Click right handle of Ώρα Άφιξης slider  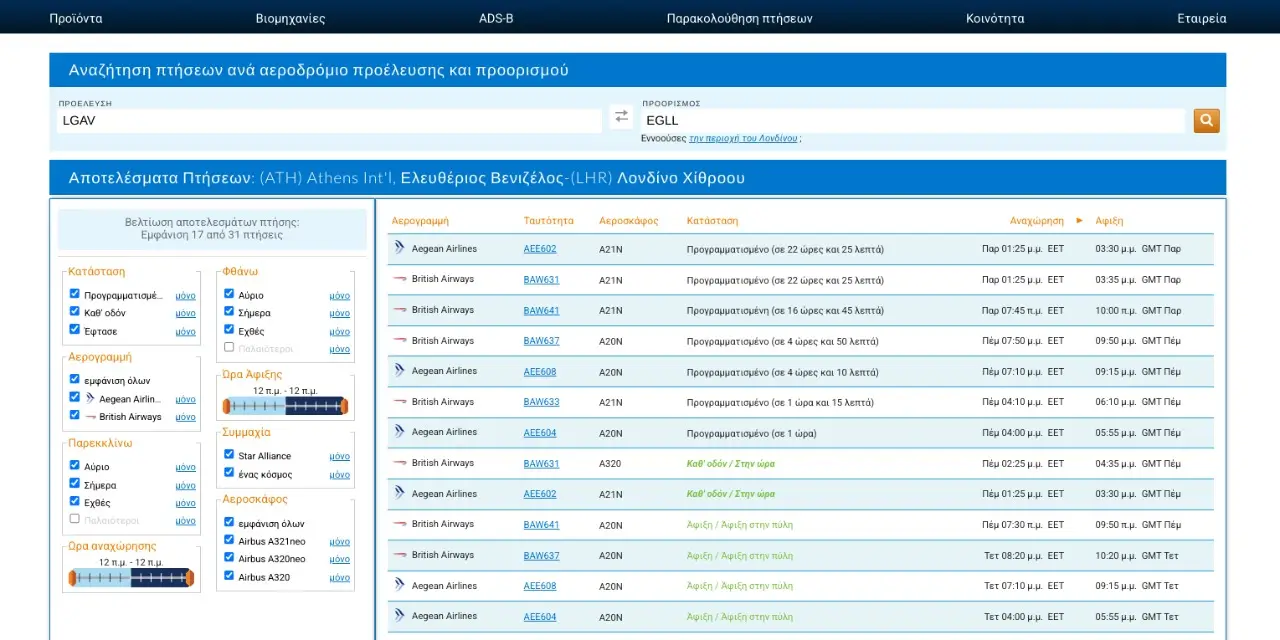[x=344, y=406]
